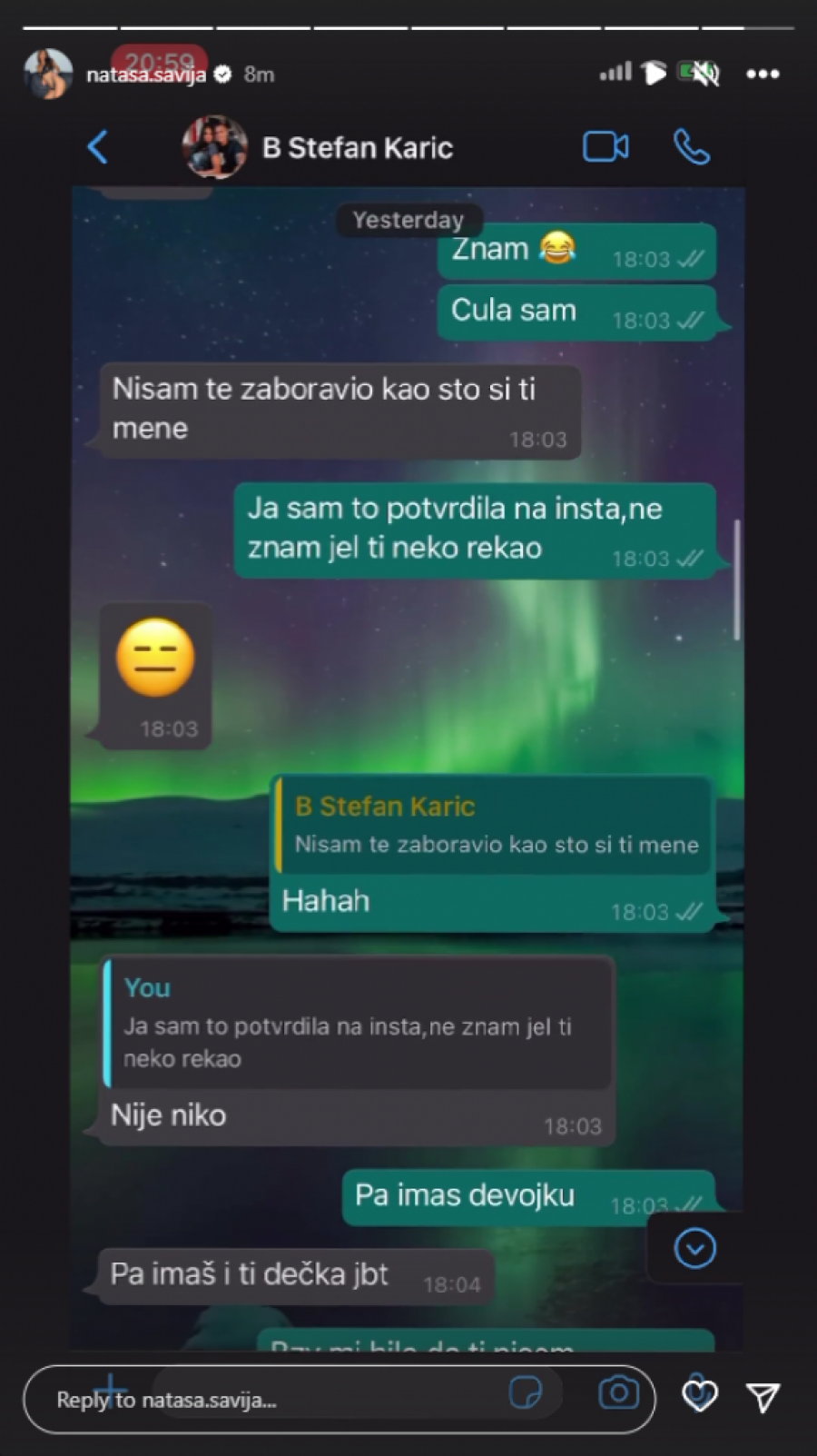Tap the quoted 'Nisam te zaboravio' reply preview
Viewport: 817px width, 1456px height.
click(x=493, y=826)
